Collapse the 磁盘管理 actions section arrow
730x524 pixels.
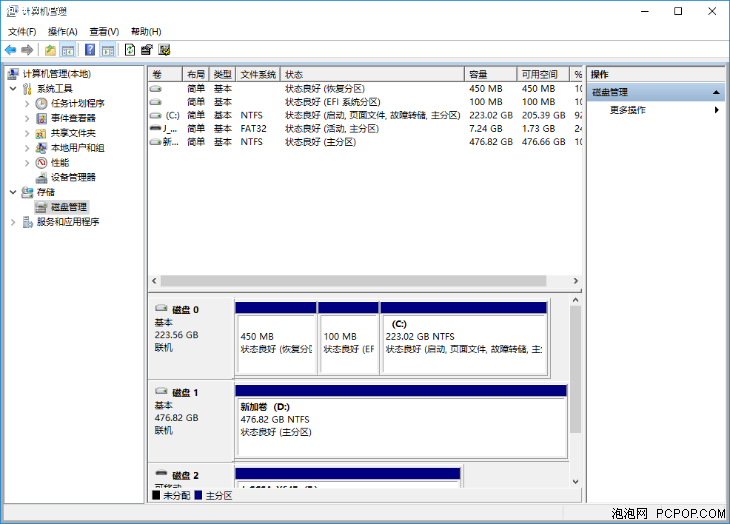716,93
